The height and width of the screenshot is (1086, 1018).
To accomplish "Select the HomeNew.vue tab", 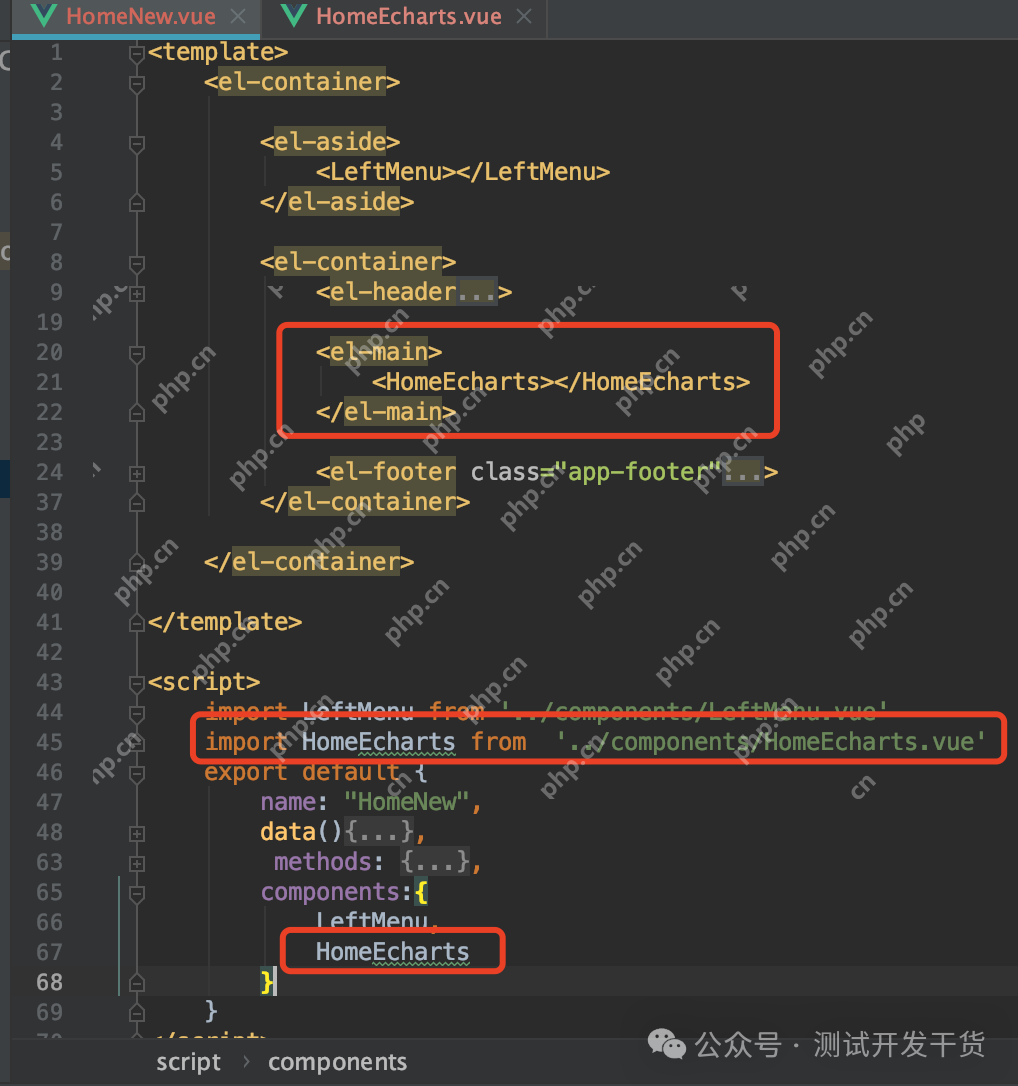I will pyautogui.click(x=138, y=17).
